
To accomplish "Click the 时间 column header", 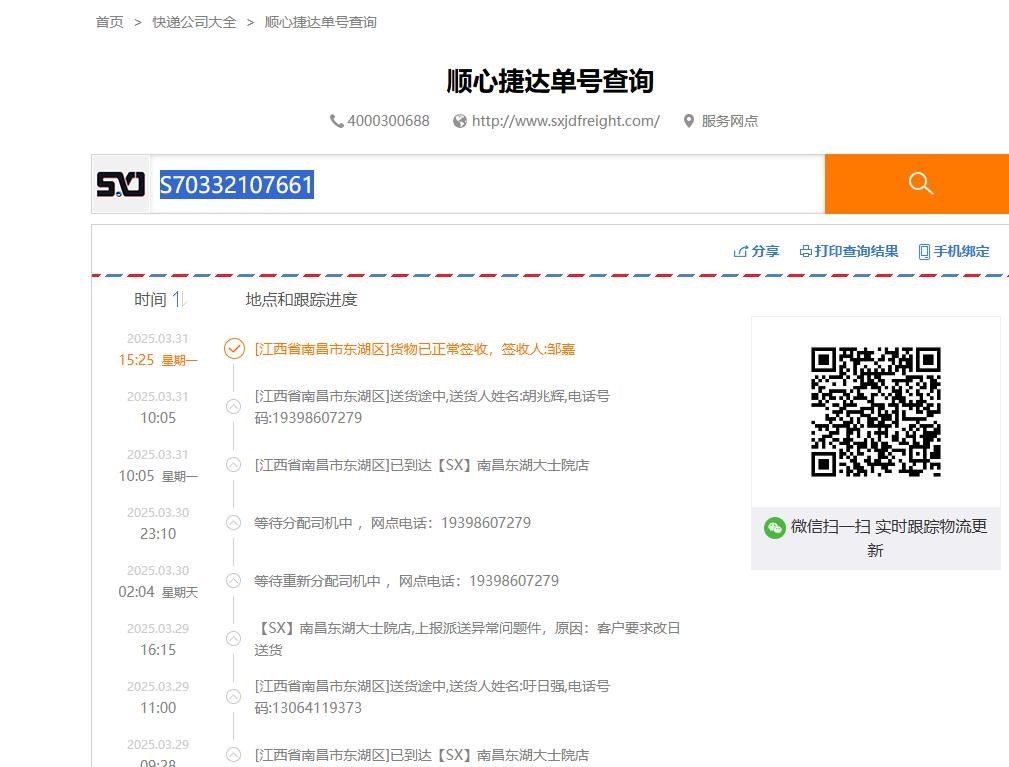I will pos(150,299).
